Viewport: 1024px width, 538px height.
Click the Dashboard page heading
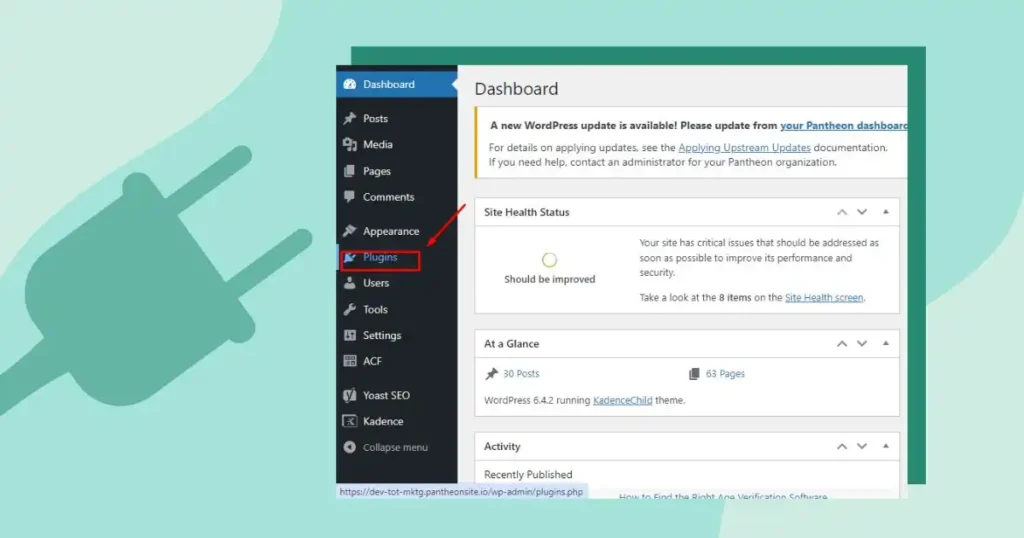coord(516,89)
